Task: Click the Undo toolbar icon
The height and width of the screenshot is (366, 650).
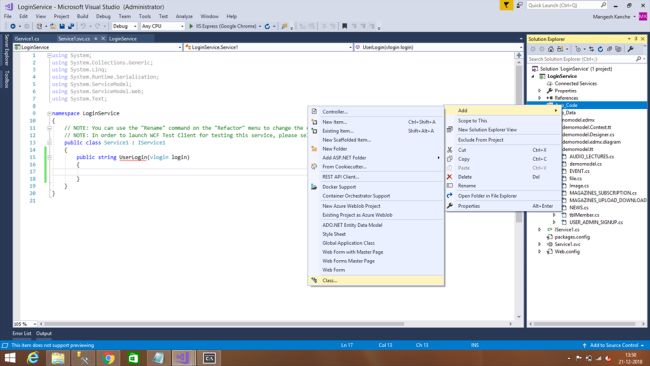Action: pos(83,26)
